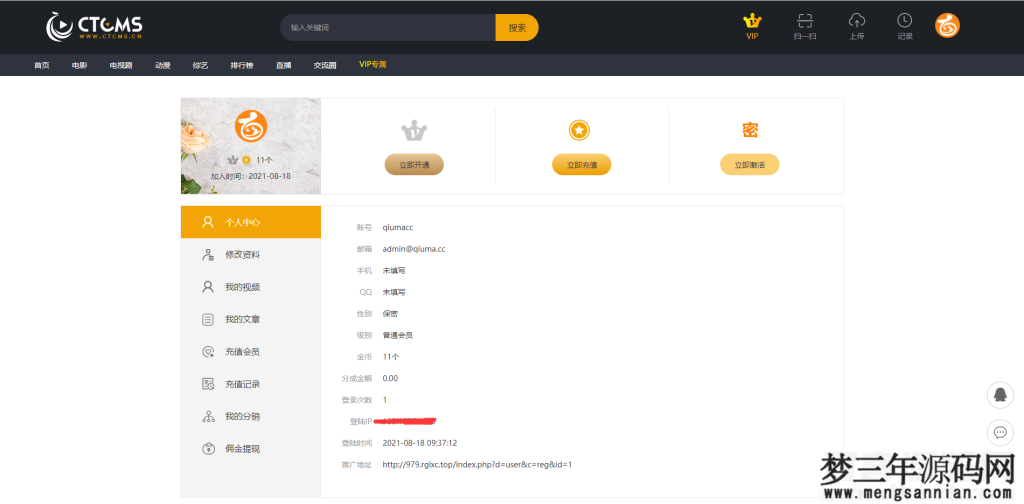The height and width of the screenshot is (504, 1024).
Task: Focus the keyword search input field
Action: point(388,27)
